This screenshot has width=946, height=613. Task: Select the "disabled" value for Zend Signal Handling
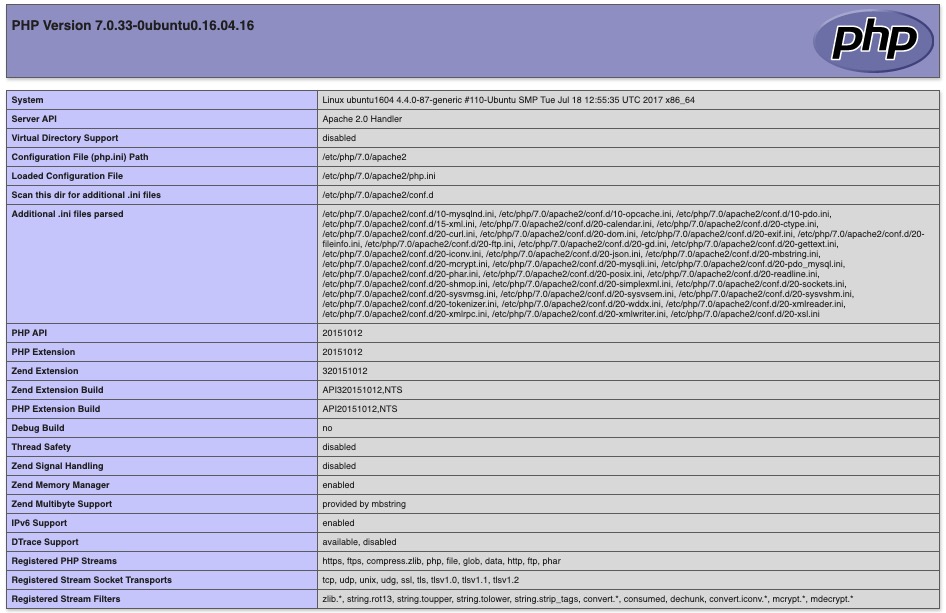coord(339,466)
